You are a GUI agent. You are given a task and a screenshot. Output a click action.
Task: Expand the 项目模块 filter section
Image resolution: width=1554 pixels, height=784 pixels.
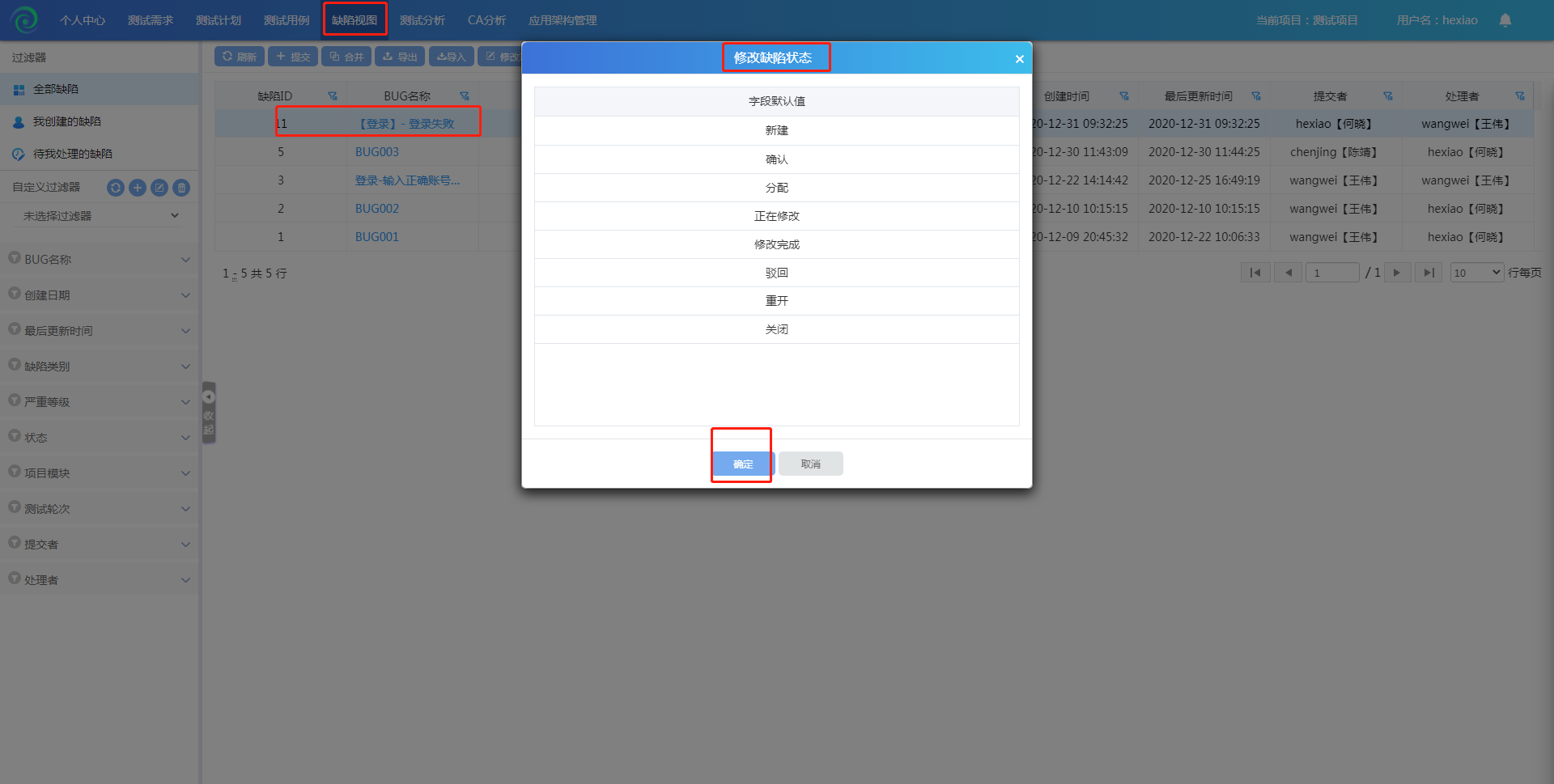100,473
